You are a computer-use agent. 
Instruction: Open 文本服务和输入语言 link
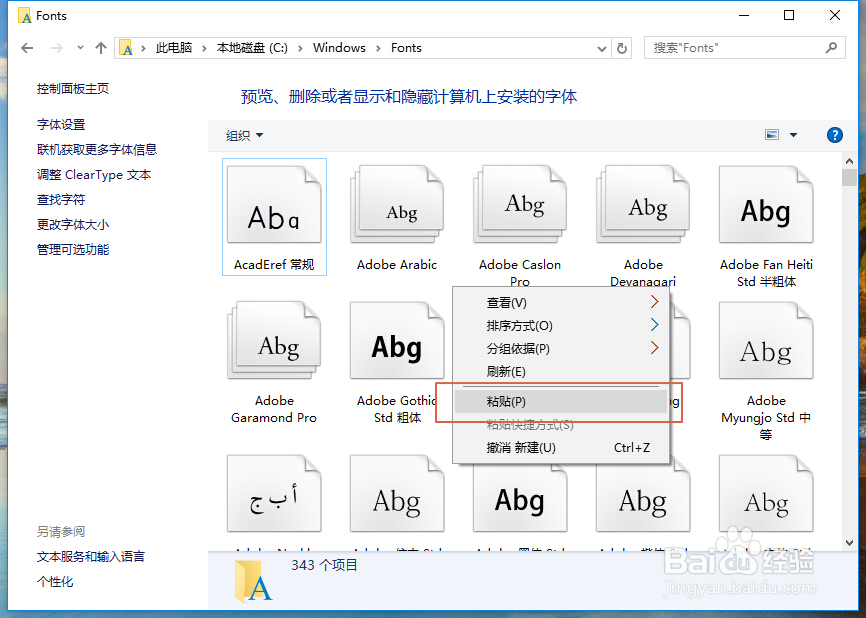(x=91, y=556)
